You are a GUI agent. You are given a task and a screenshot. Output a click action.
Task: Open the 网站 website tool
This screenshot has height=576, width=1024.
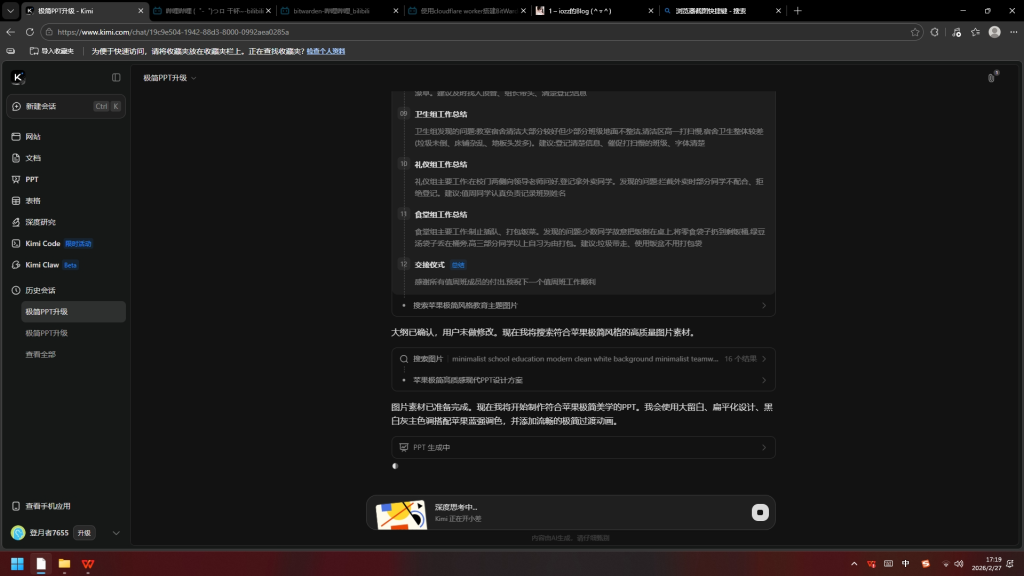click(33, 136)
